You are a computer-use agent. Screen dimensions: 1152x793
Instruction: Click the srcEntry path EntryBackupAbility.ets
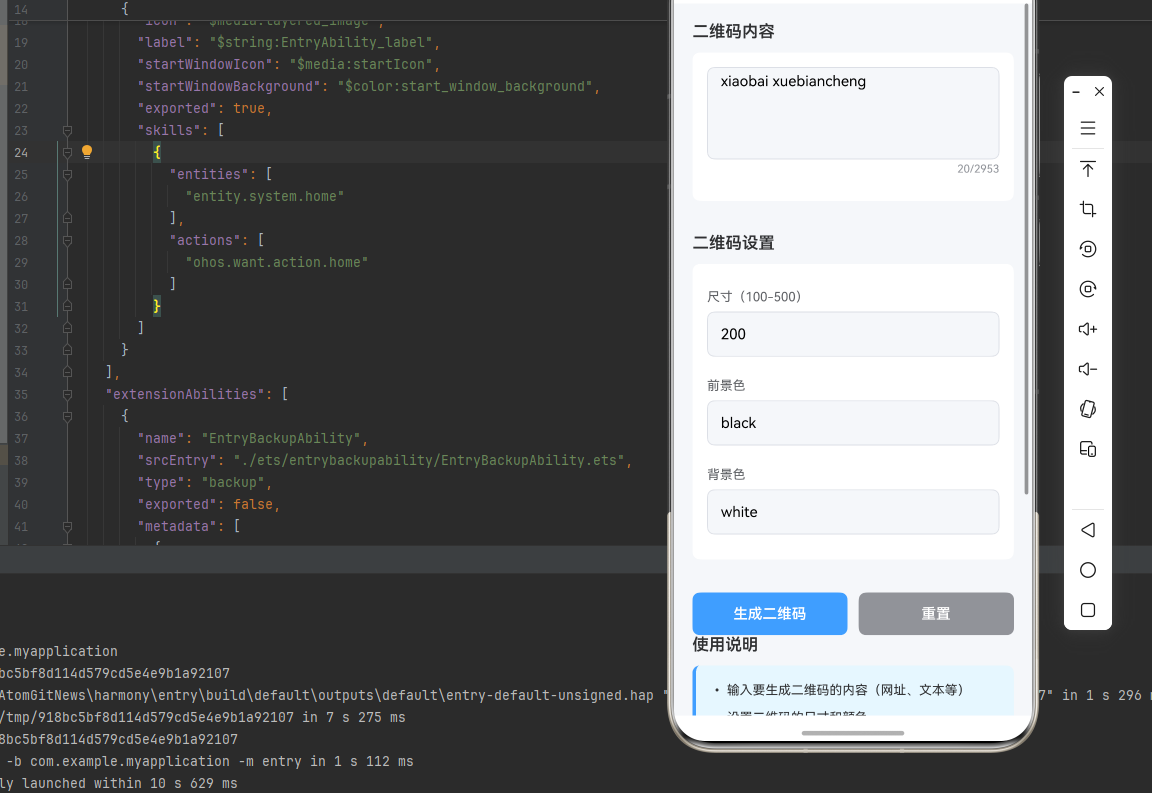click(x=429, y=461)
